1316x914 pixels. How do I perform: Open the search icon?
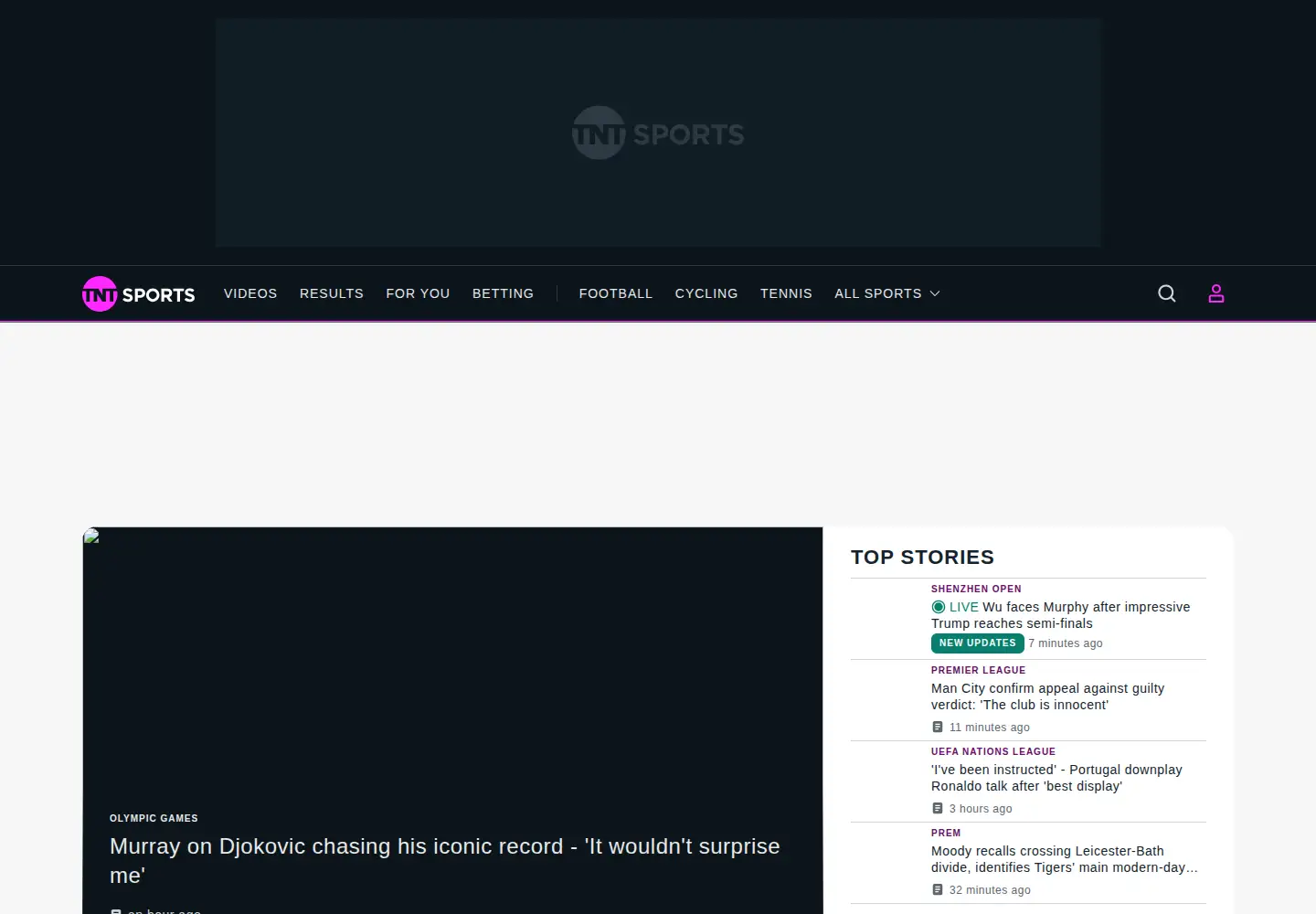coord(1167,293)
